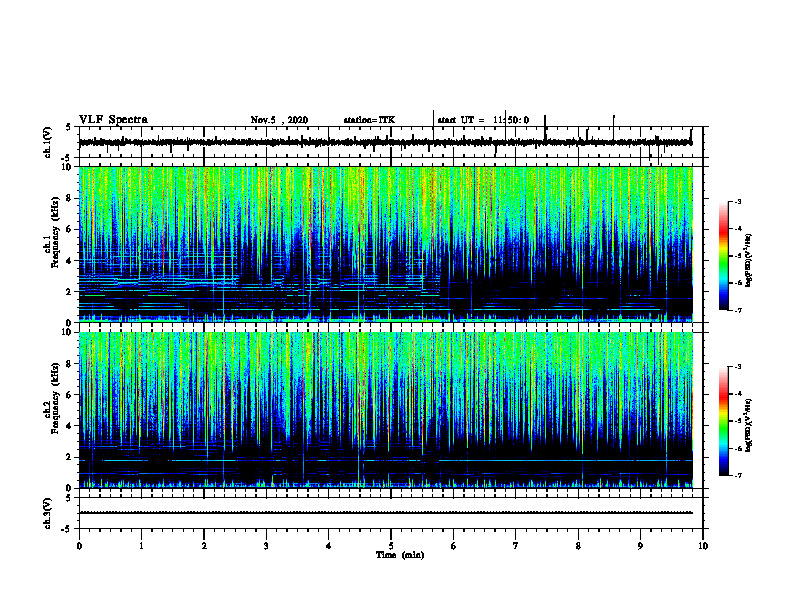This screenshot has width=792, height=612.
Task: Click time axis tick label "9"
Action: [x=640, y=546]
